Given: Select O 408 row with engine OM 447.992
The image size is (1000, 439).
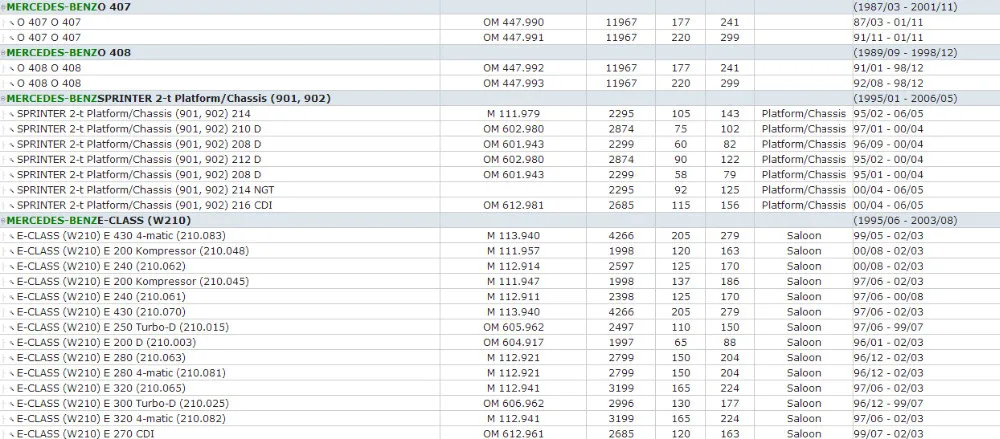Looking at the screenshot, I should pos(500,68).
